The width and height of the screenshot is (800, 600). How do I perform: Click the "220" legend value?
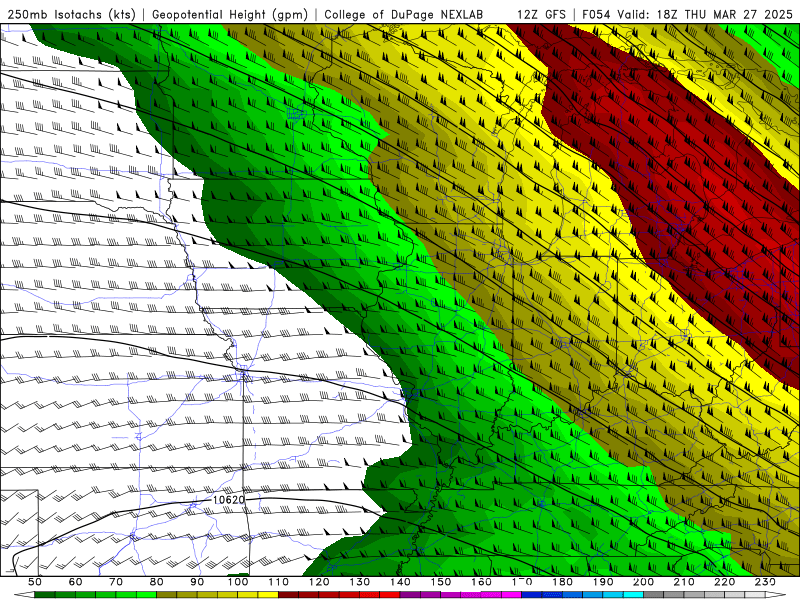pyautogui.click(x=725, y=582)
